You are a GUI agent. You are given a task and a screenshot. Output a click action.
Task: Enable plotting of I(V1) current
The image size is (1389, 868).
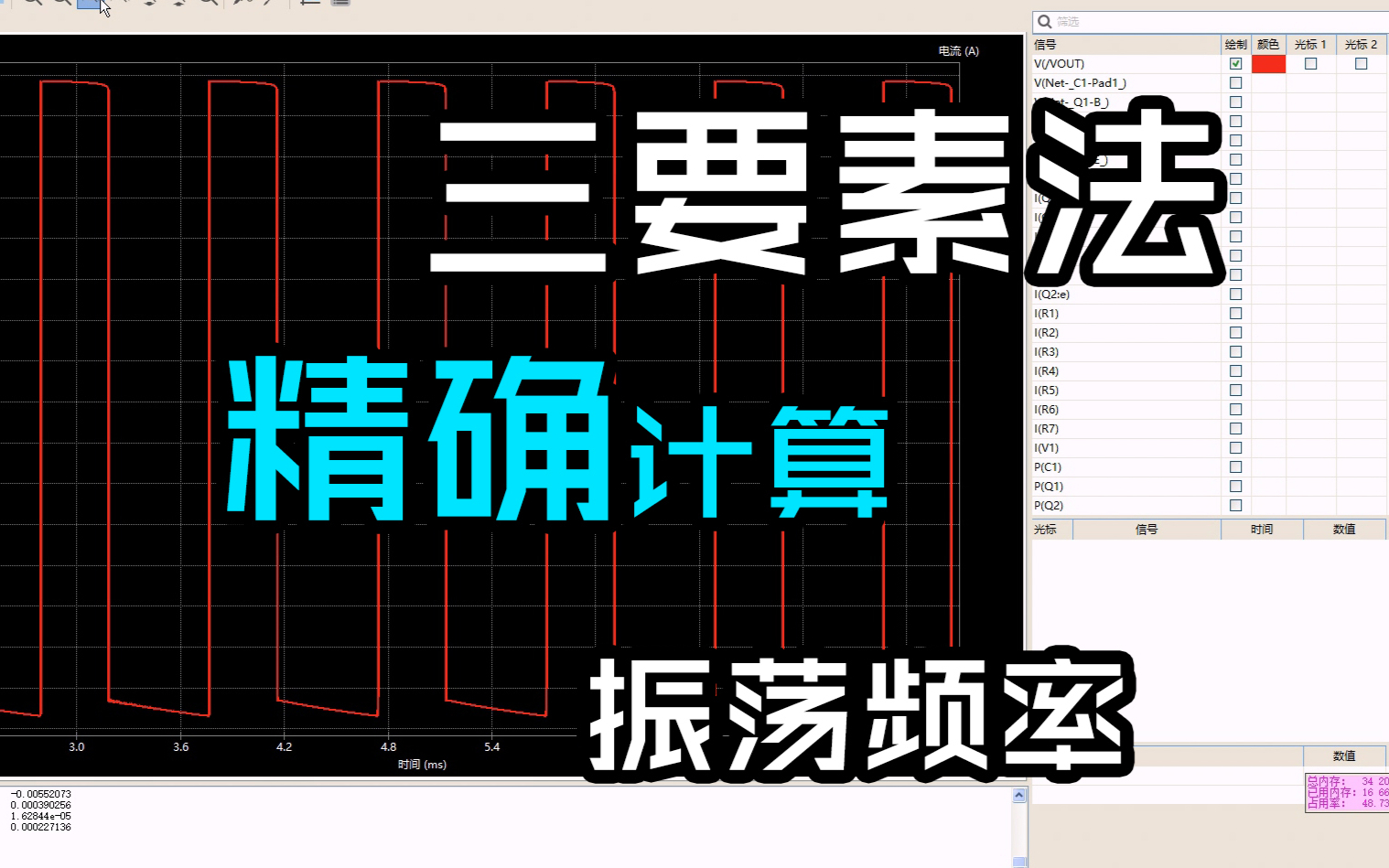[1235, 448]
